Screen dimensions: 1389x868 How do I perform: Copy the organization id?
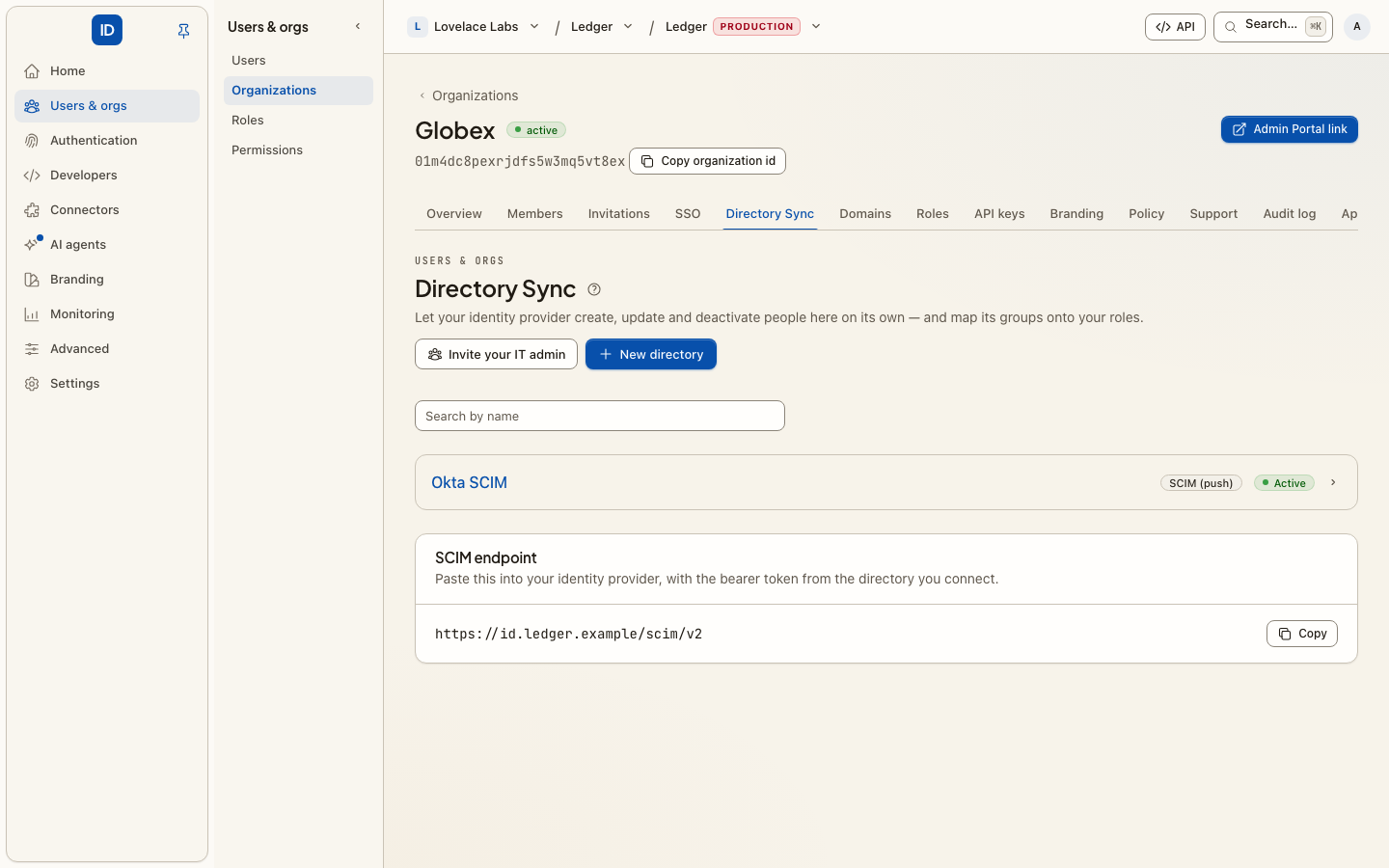pos(707,161)
